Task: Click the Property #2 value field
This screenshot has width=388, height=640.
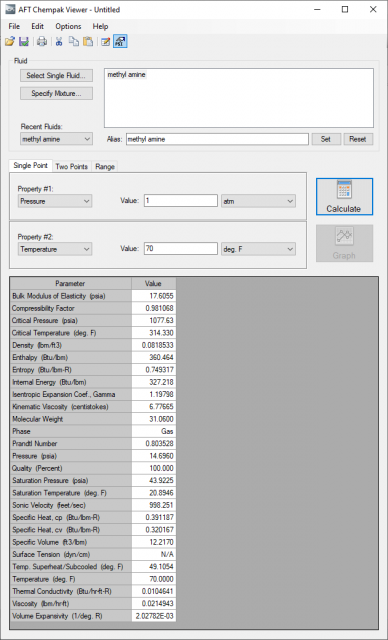Action: 181,249
